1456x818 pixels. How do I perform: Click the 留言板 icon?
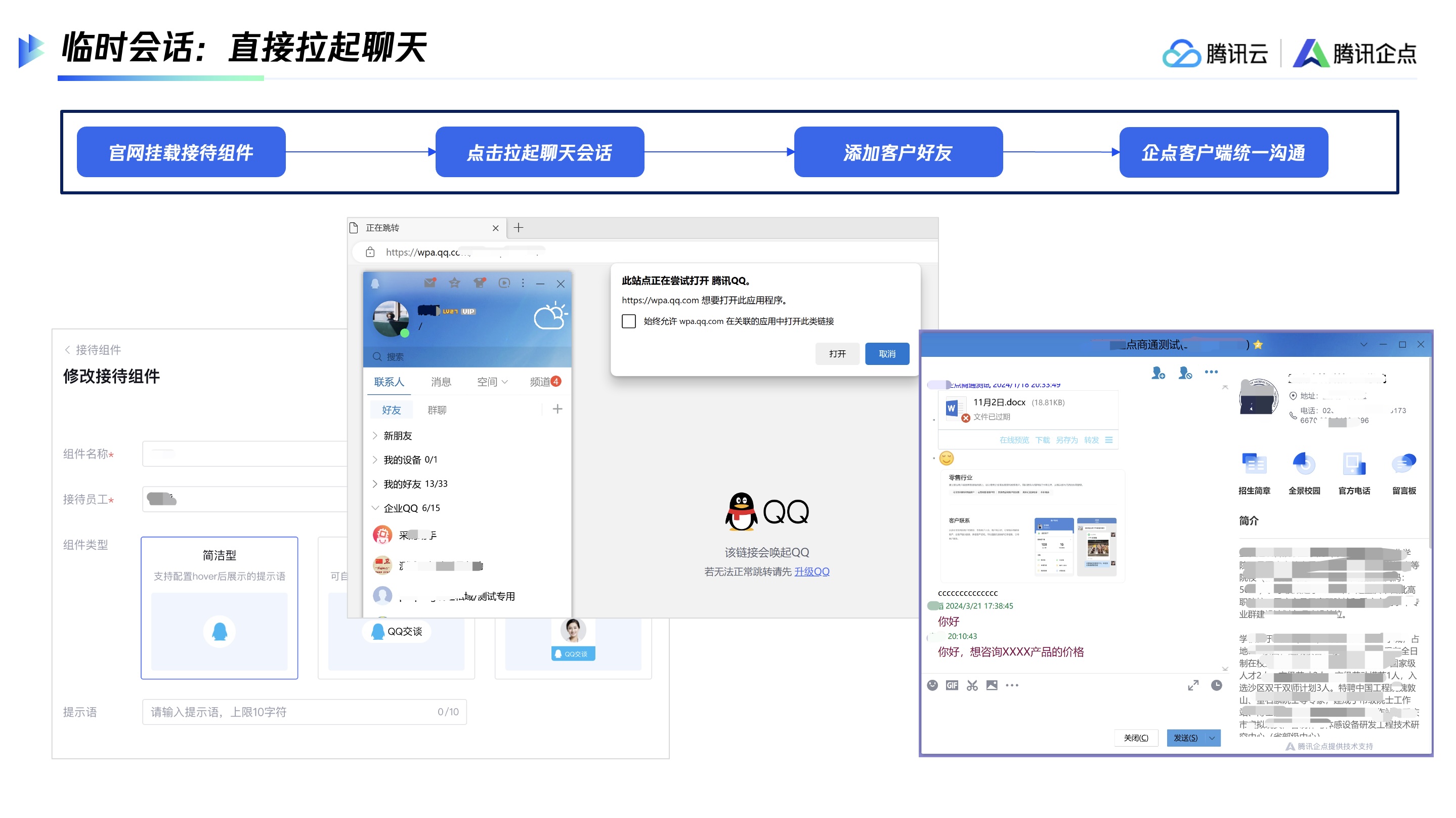point(1403,465)
